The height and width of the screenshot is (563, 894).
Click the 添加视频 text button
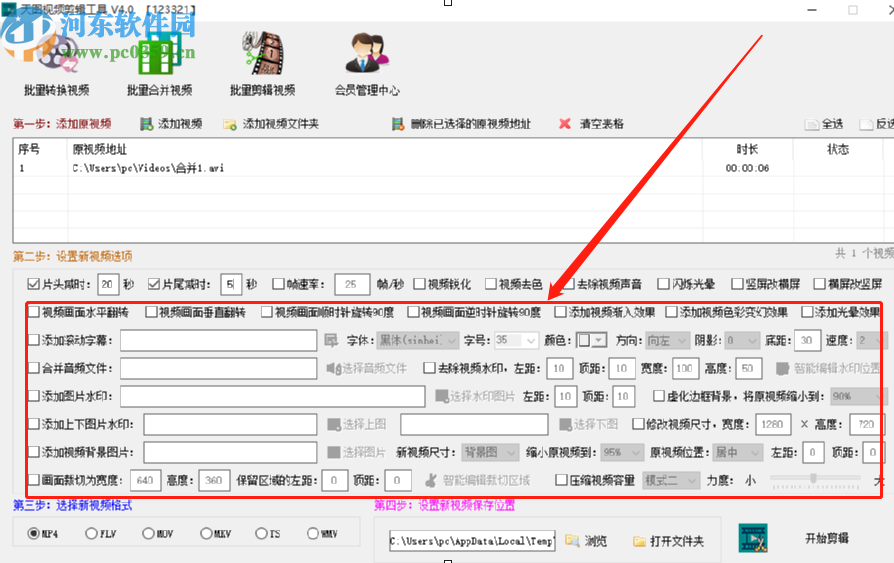coord(180,124)
